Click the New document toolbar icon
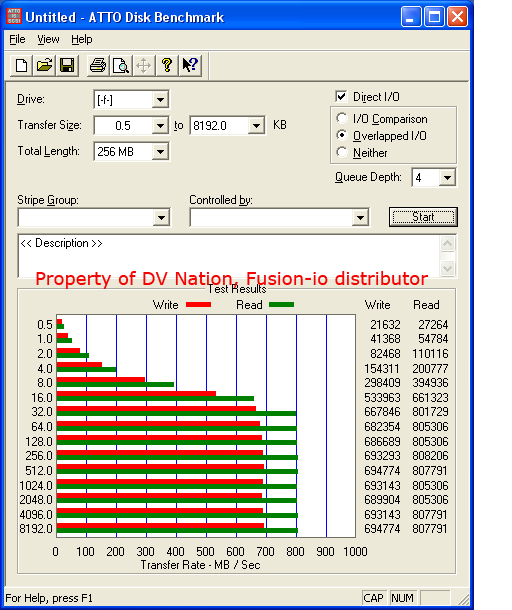 point(21,65)
